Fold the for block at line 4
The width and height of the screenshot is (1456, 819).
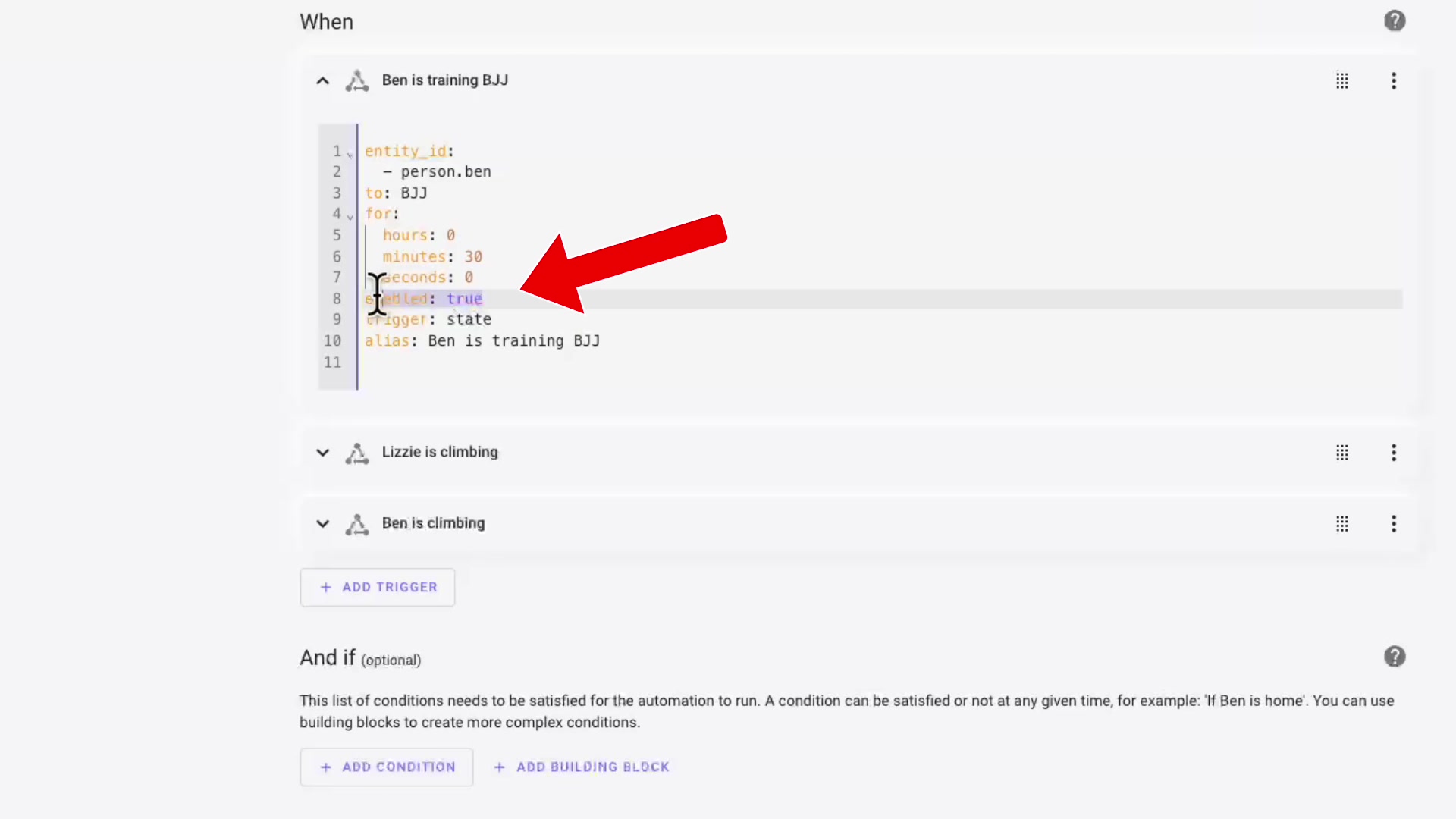(350, 217)
